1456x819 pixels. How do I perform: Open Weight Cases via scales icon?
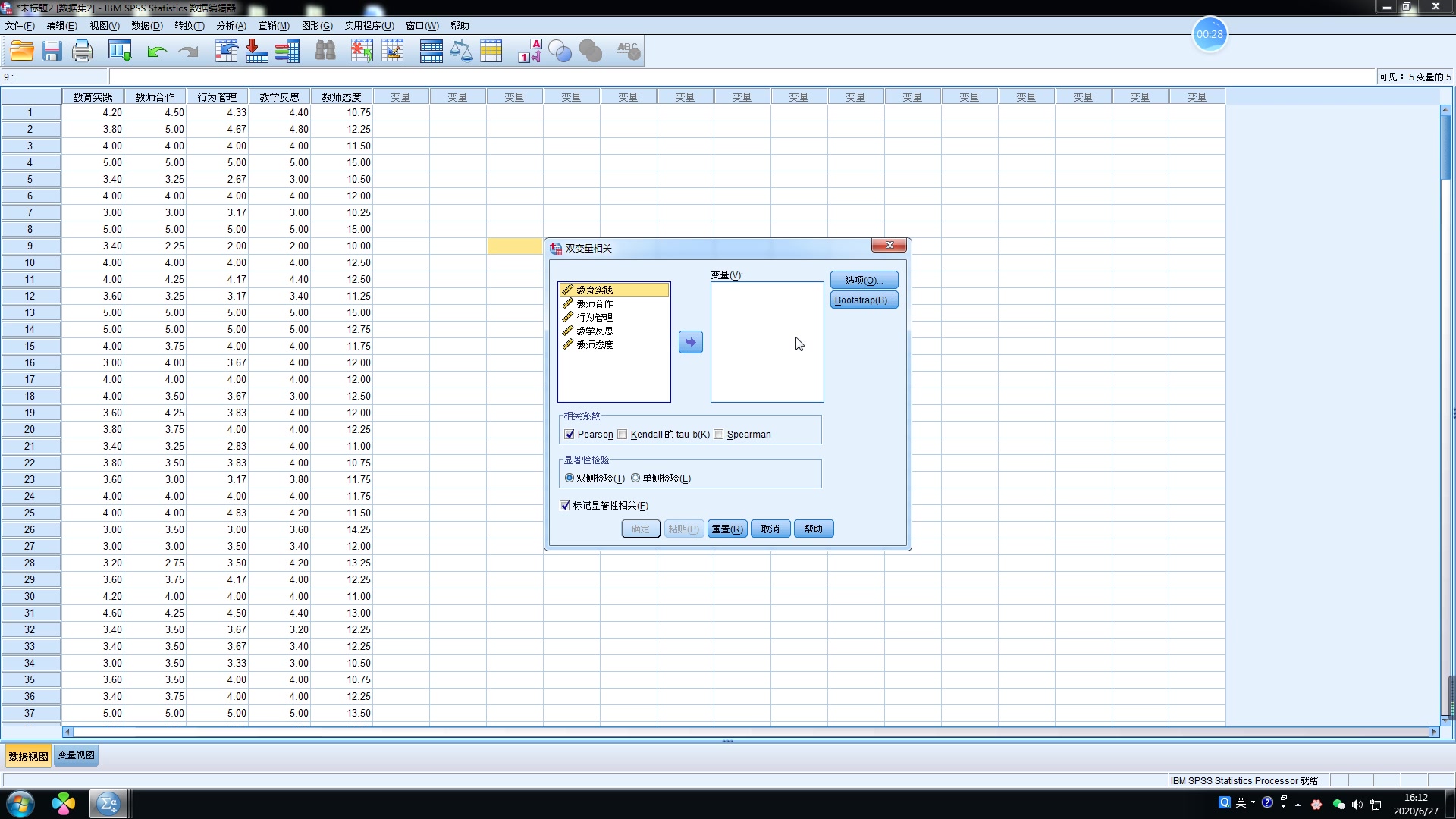tap(462, 51)
